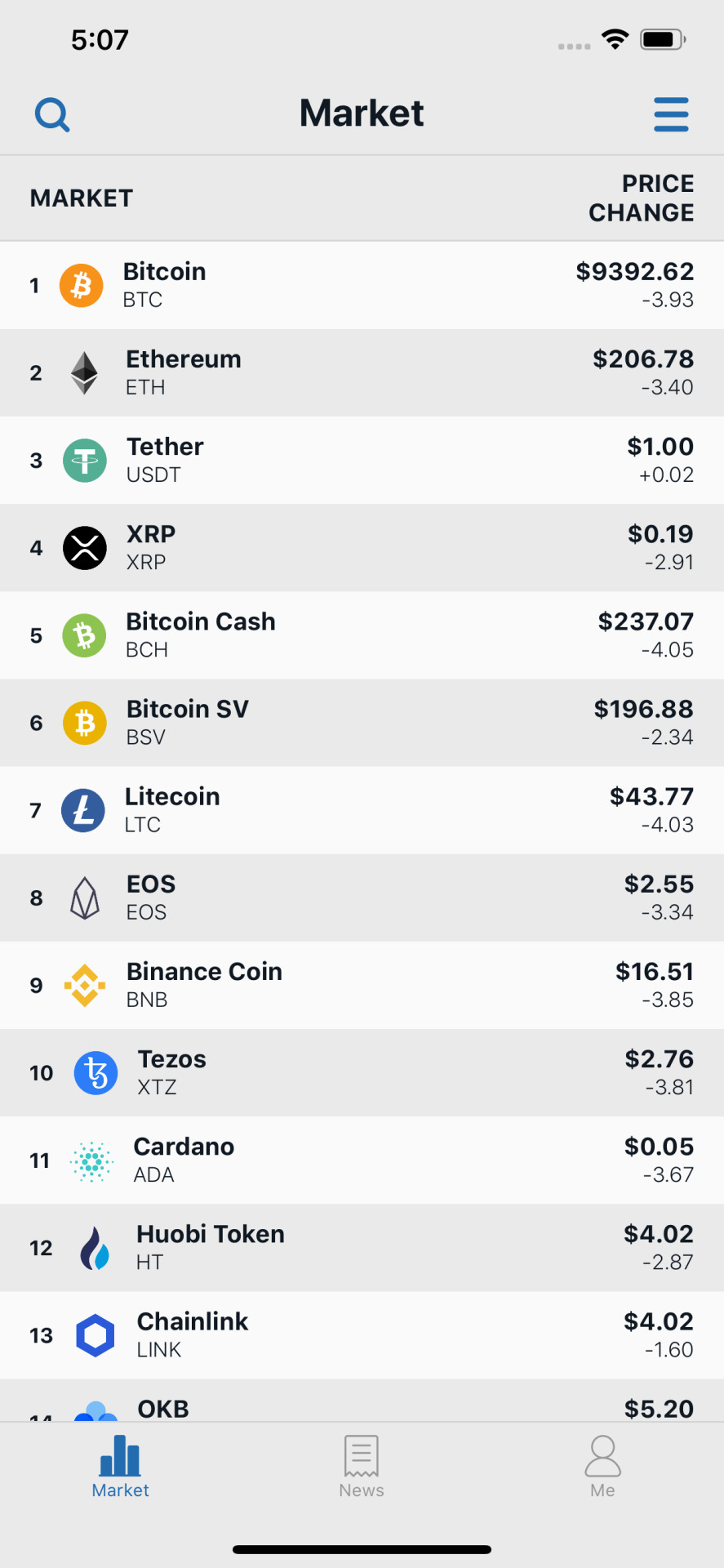The image size is (724, 1568).
Task: Tap the search magnifier icon
Action: (x=52, y=114)
